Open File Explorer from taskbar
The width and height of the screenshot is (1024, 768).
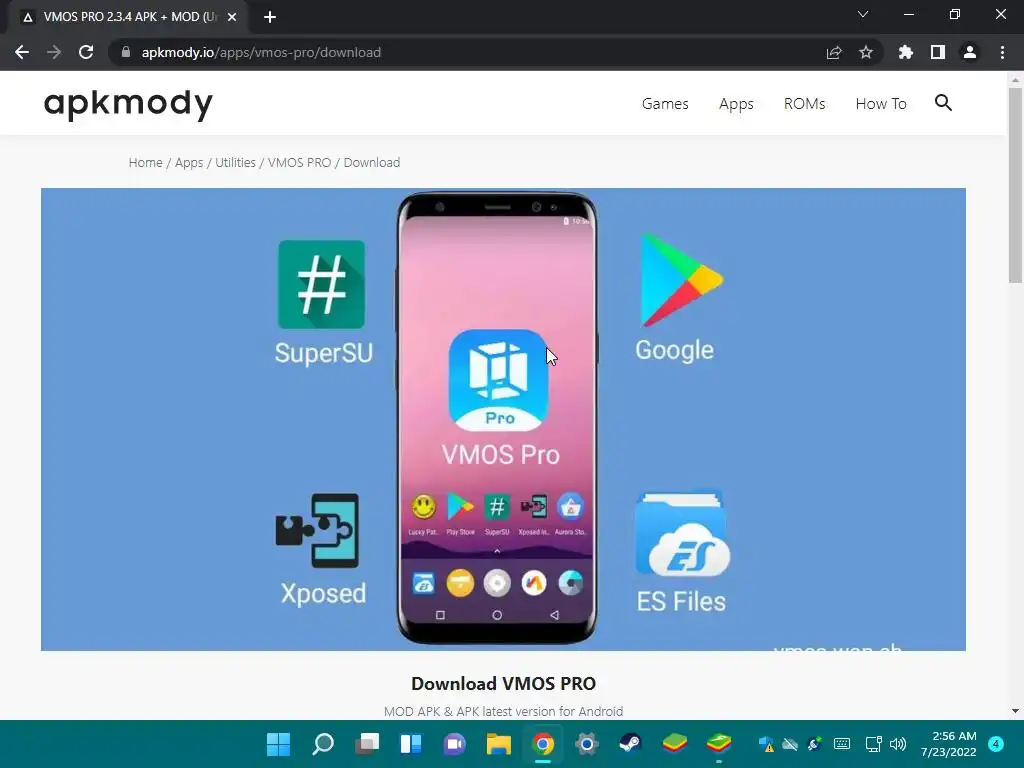tap(499, 744)
